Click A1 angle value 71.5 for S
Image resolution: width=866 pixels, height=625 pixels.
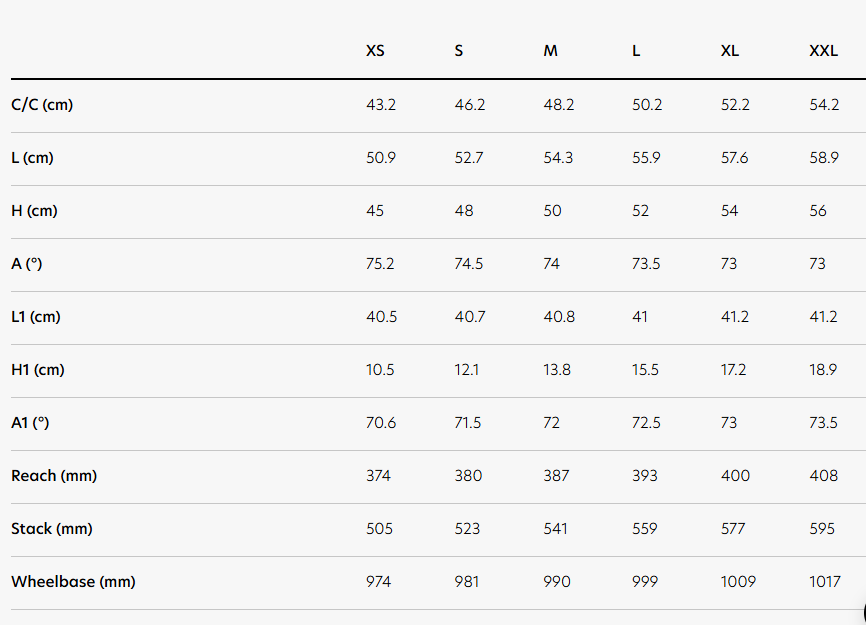(467, 423)
